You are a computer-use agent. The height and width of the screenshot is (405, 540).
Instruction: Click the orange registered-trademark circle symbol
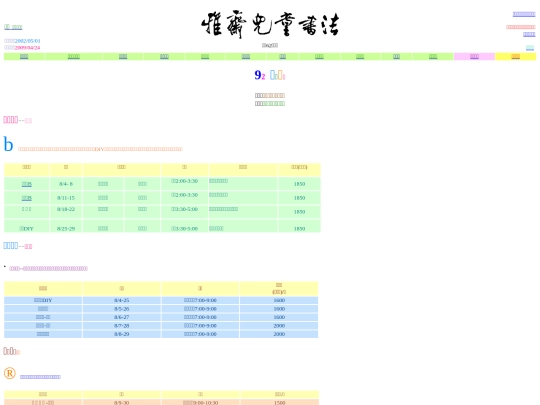(10, 373)
